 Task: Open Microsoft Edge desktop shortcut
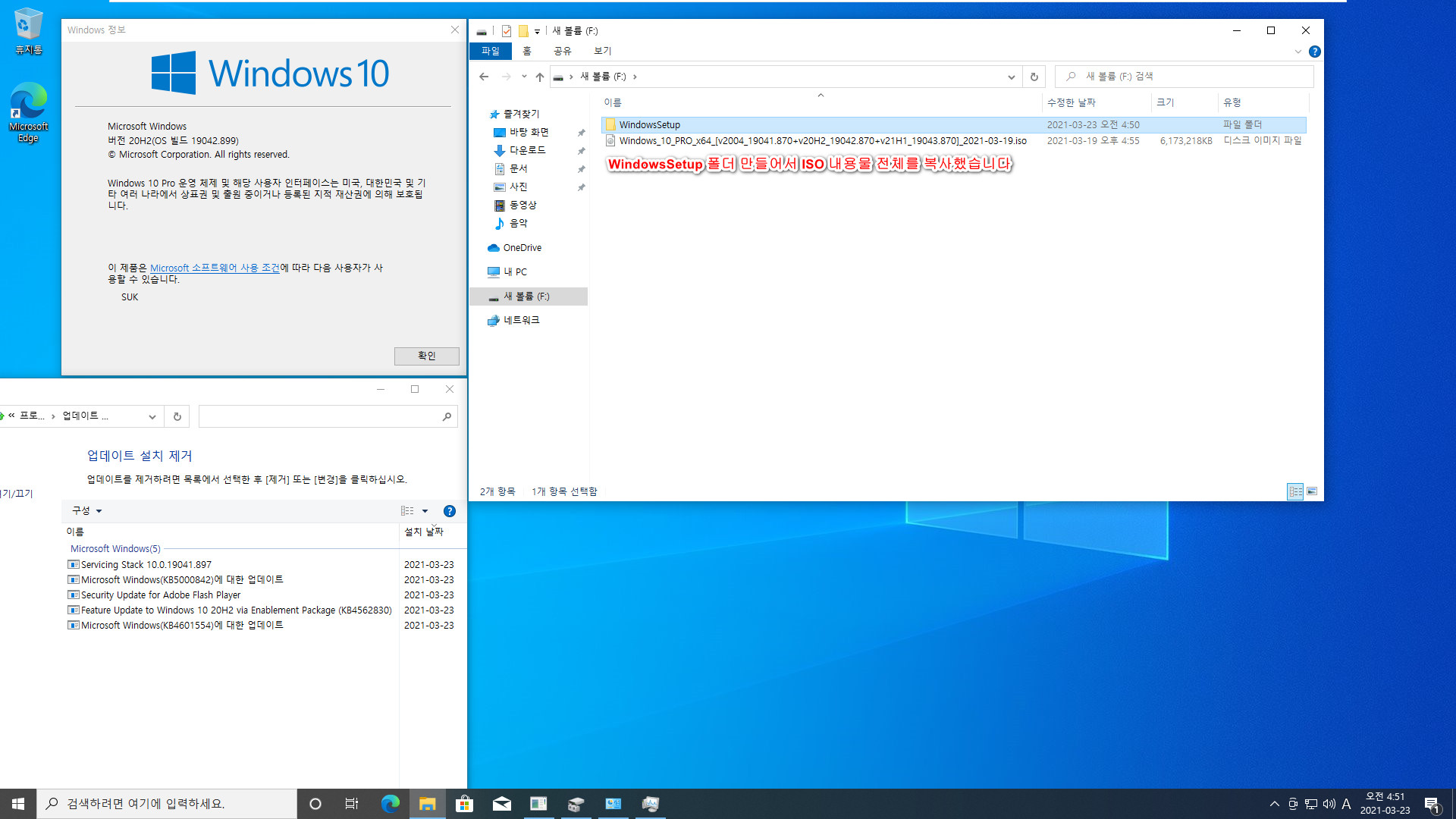pos(28,112)
